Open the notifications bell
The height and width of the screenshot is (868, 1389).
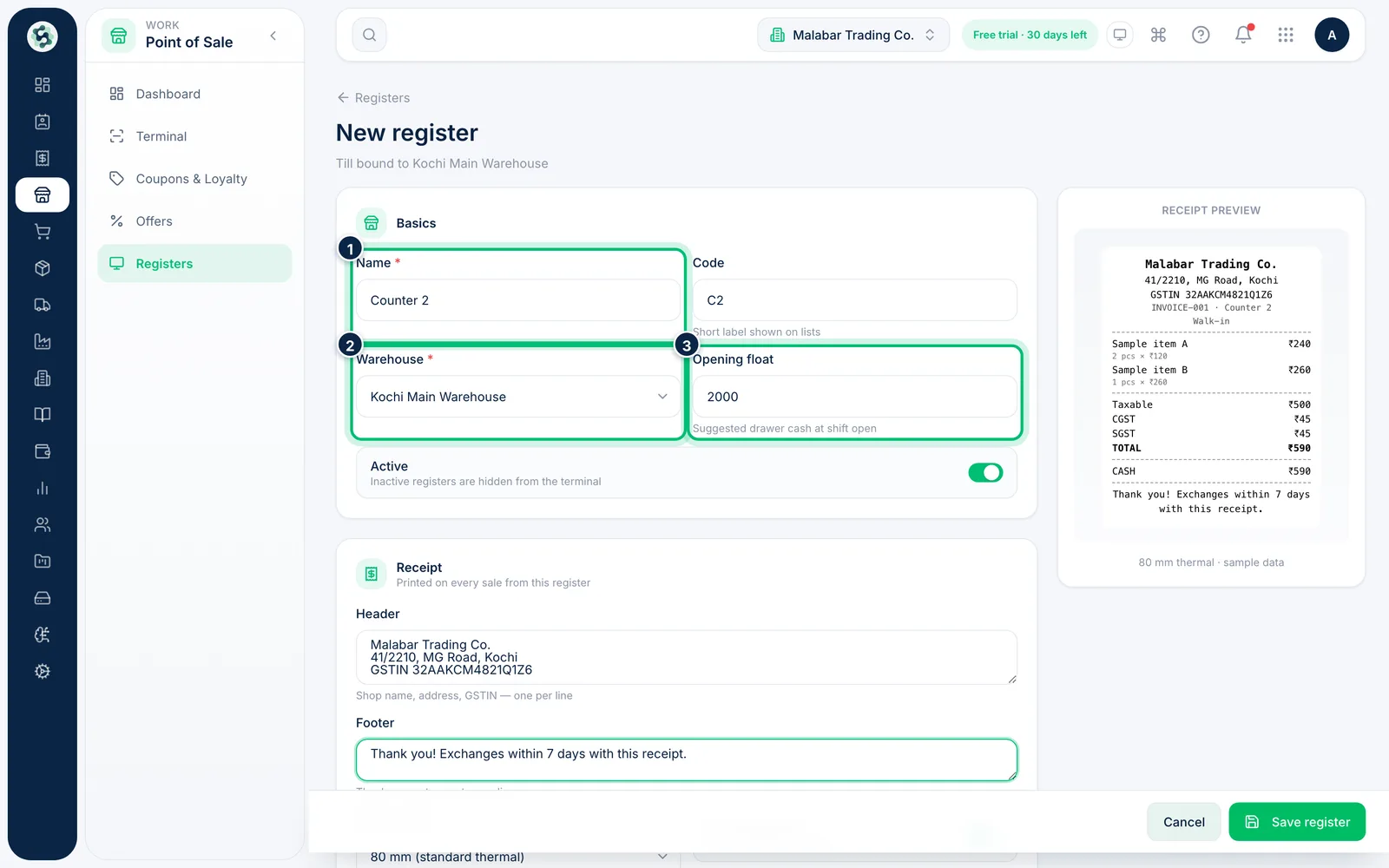[x=1243, y=35]
